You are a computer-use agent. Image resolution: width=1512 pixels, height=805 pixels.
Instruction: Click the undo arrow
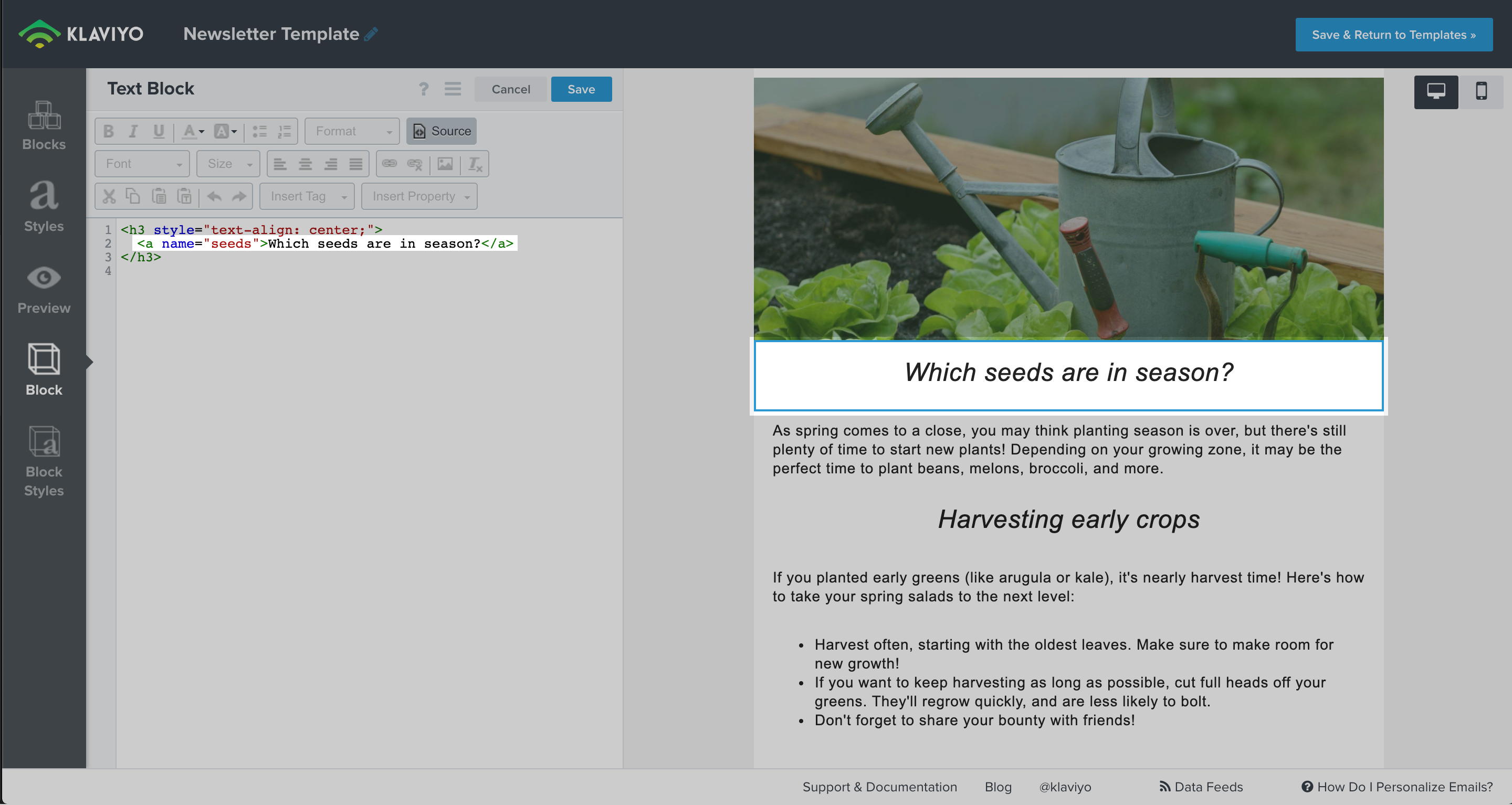click(214, 196)
